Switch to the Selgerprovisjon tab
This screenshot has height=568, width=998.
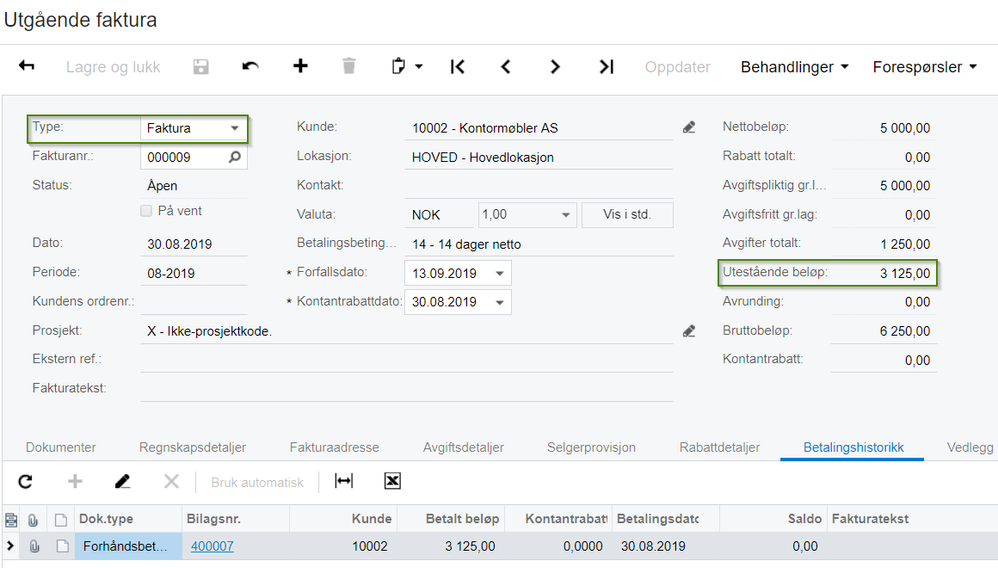591,447
